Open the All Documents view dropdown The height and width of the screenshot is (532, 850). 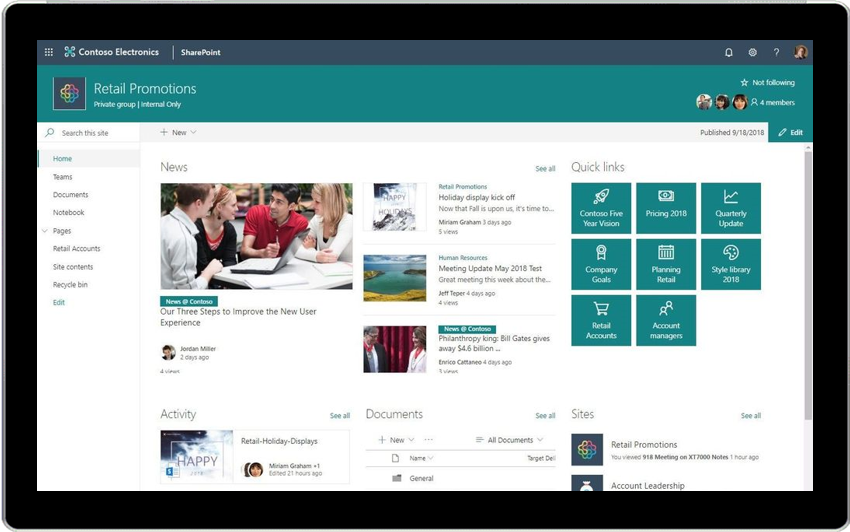pyautogui.click(x=509, y=440)
